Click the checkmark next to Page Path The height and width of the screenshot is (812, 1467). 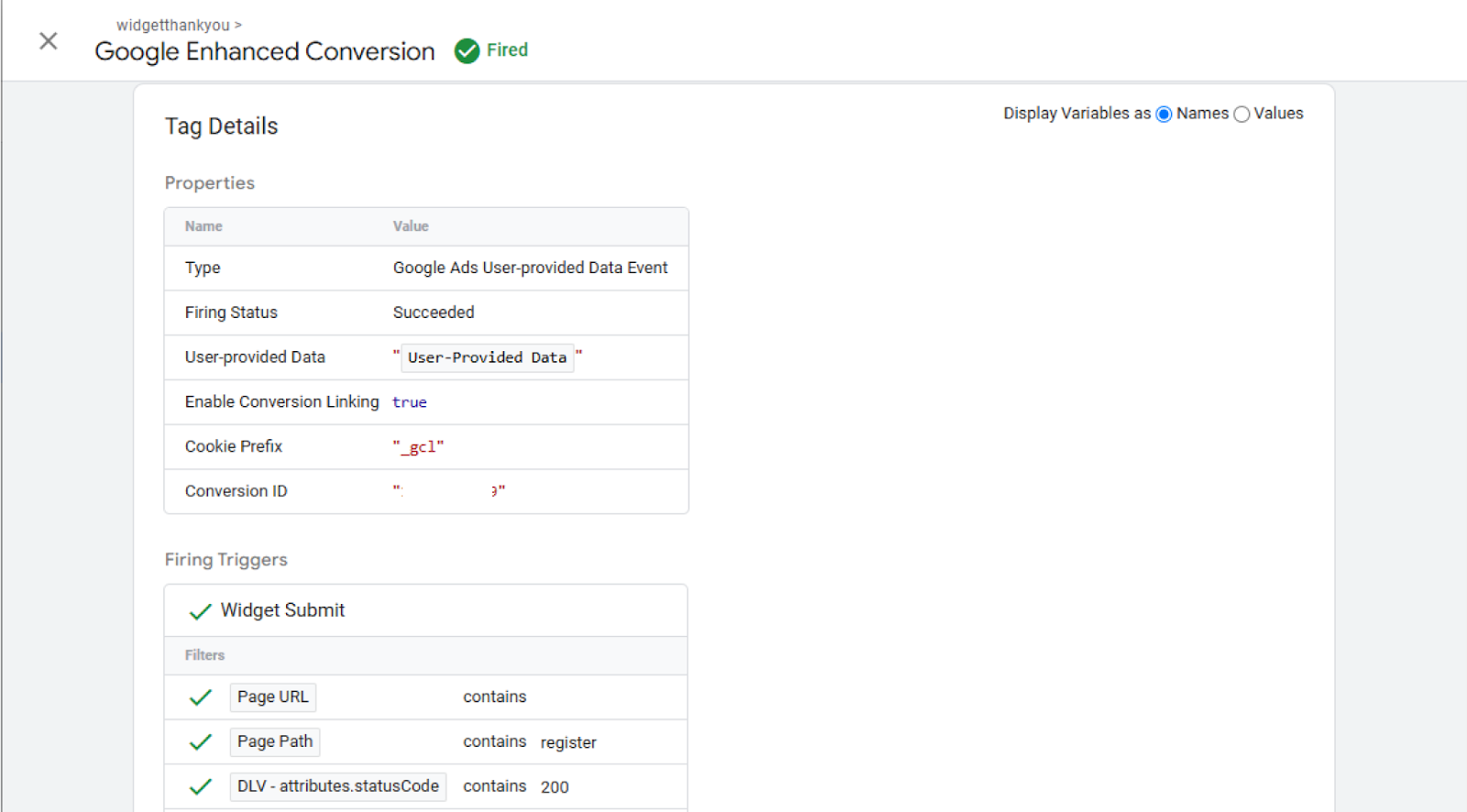(x=200, y=742)
